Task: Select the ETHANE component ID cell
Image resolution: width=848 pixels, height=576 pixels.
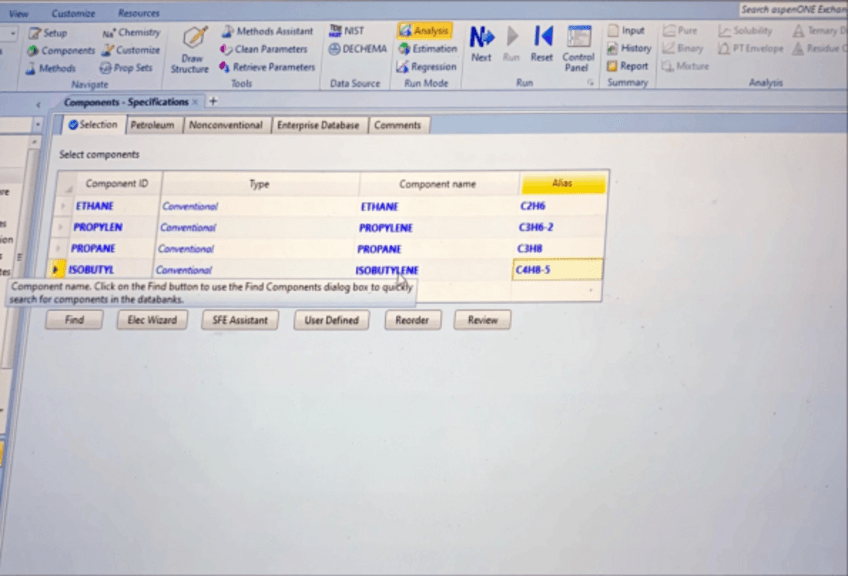Action: click(x=115, y=206)
